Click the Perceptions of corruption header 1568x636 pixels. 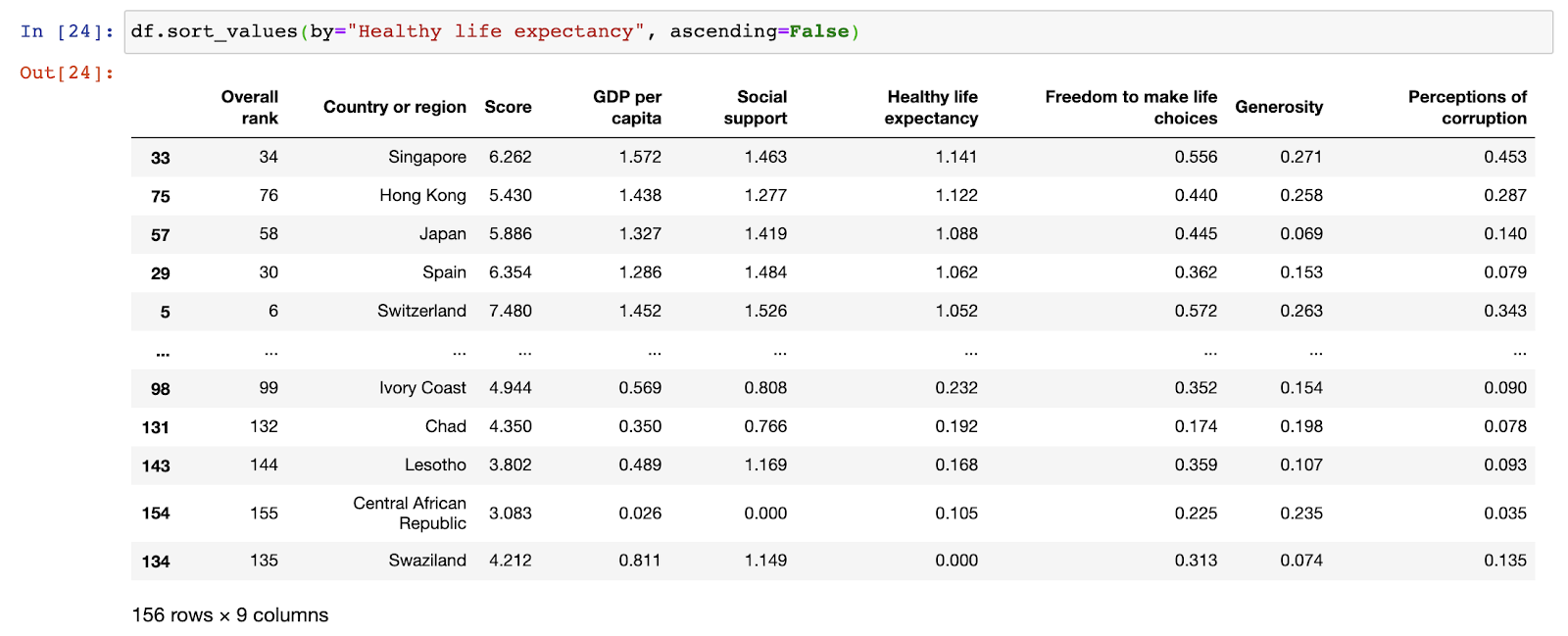click(1467, 107)
